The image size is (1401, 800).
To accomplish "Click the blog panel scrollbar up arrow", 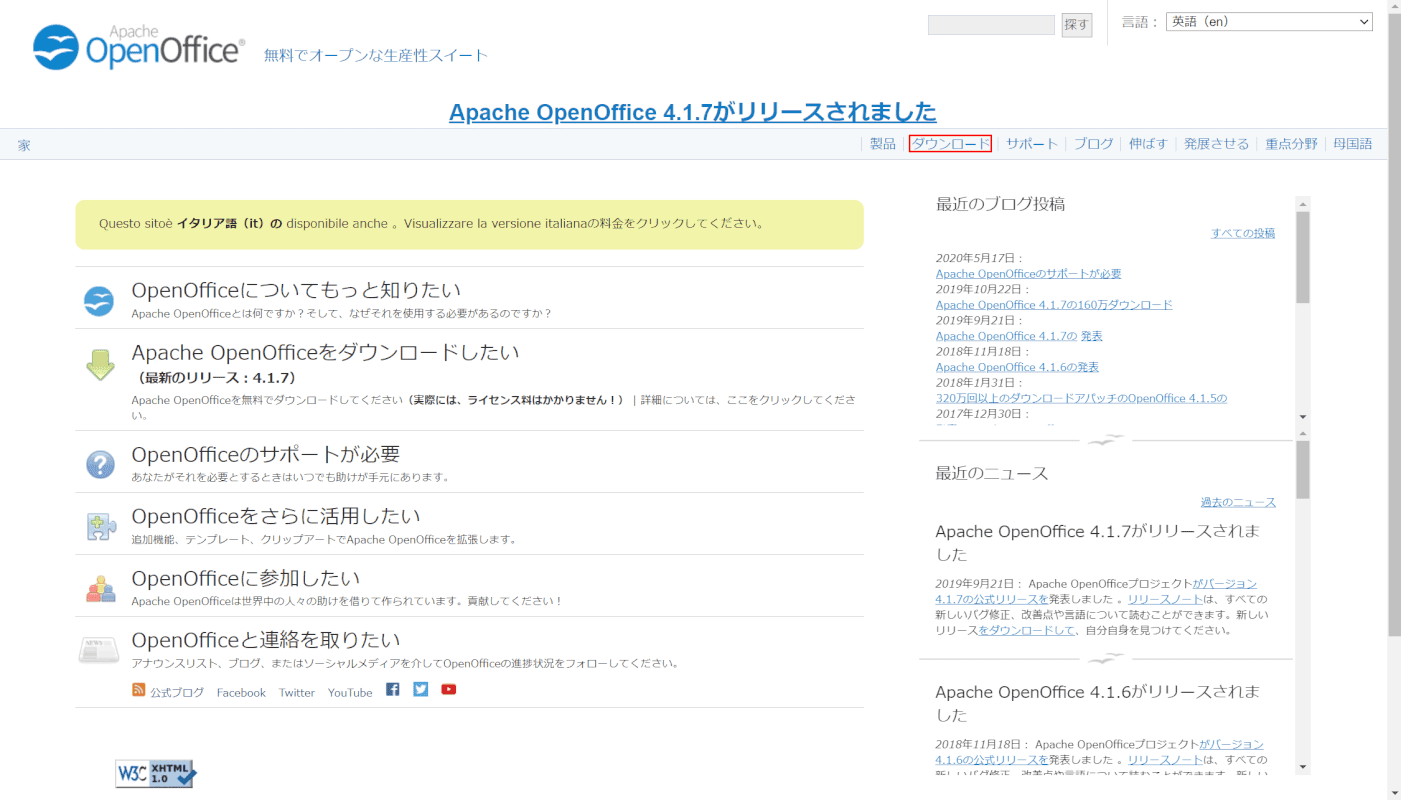I will point(1302,203).
